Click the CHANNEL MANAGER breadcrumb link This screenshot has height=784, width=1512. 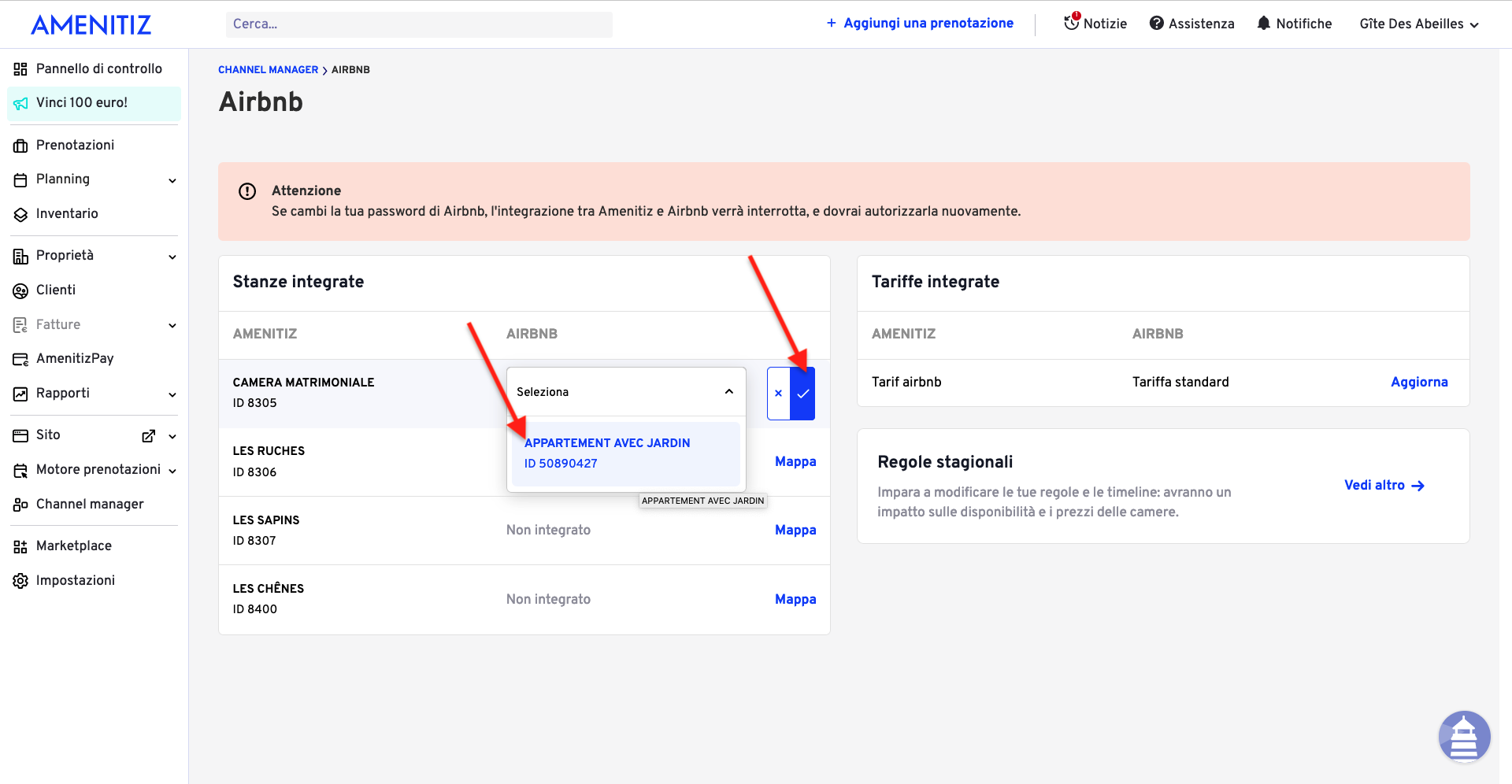pyautogui.click(x=268, y=69)
